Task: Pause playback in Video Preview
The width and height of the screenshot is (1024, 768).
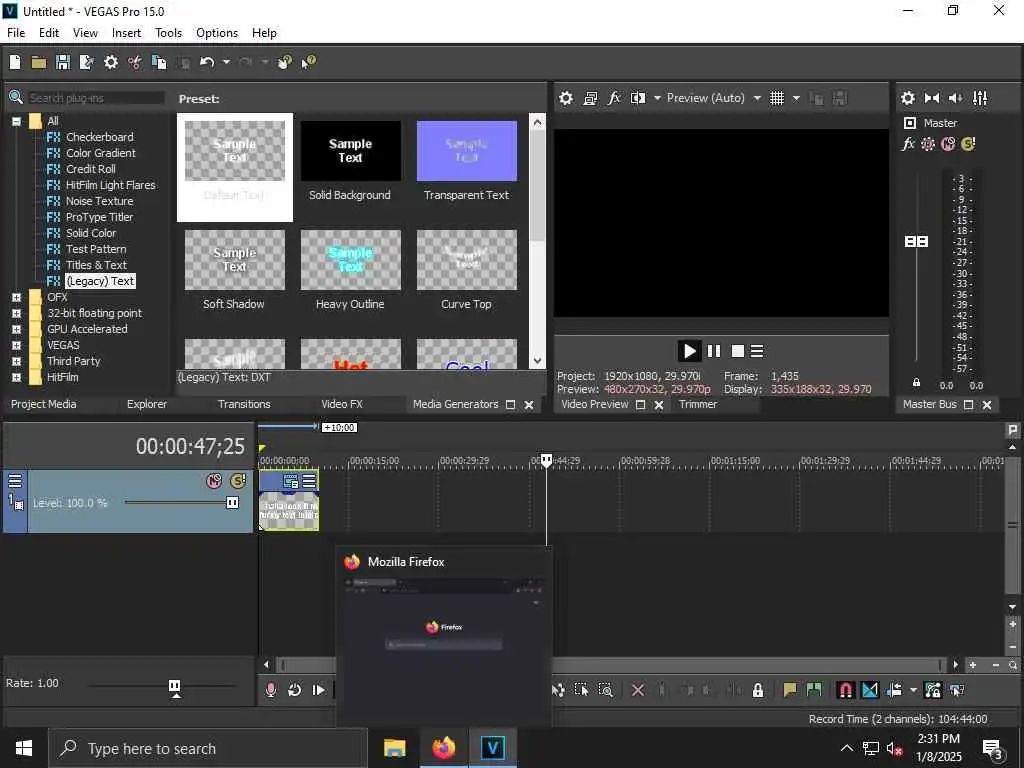Action: pyautogui.click(x=714, y=351)
